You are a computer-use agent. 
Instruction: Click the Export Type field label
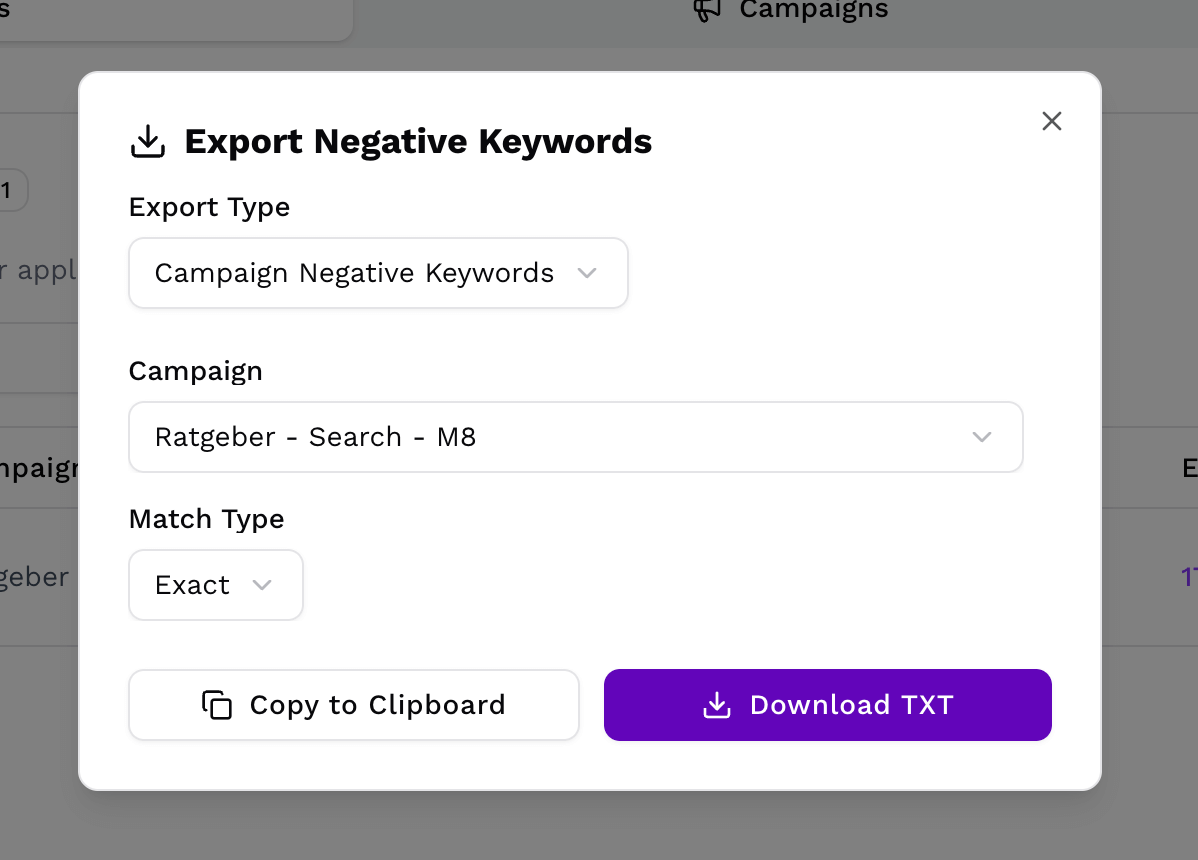[x=209, y=207]
